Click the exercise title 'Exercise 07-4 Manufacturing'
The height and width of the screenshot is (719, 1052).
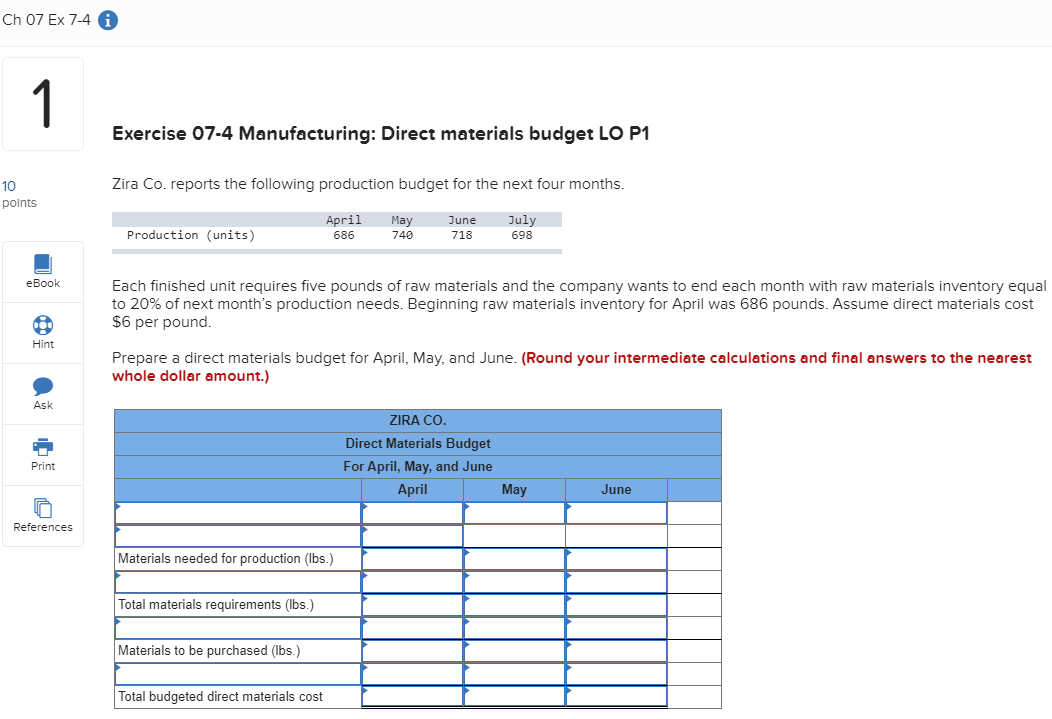[x=242, y=133]
